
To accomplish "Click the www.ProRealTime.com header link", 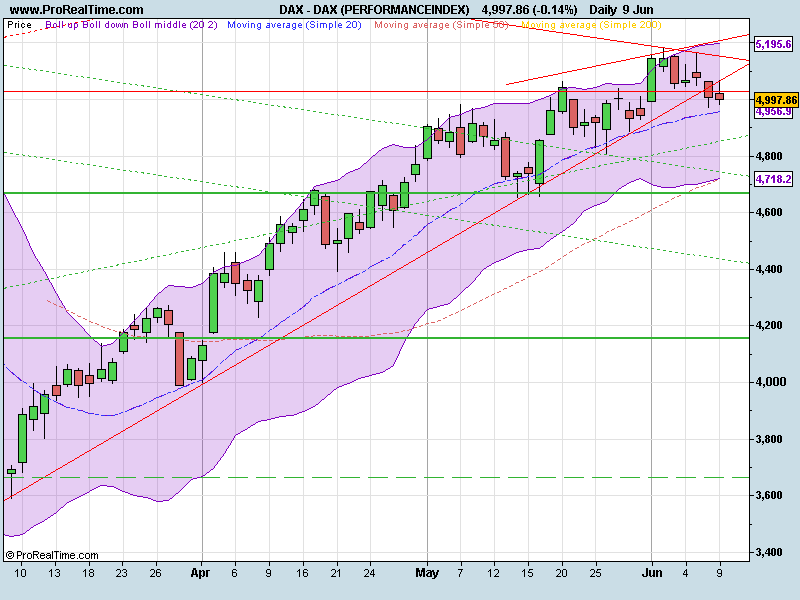I will point(77,10).
